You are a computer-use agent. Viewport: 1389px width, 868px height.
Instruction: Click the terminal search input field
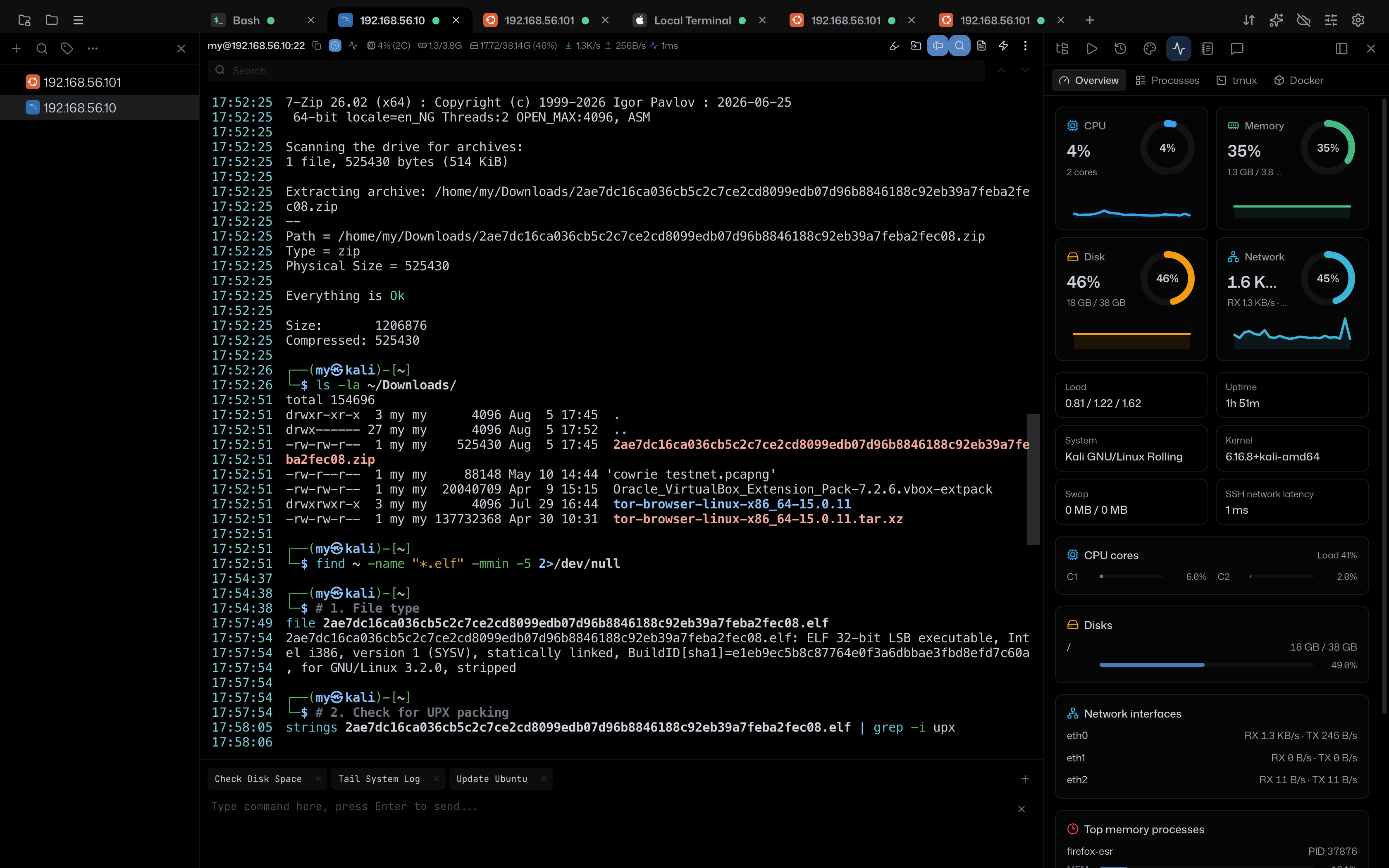(x=596, y=71)
